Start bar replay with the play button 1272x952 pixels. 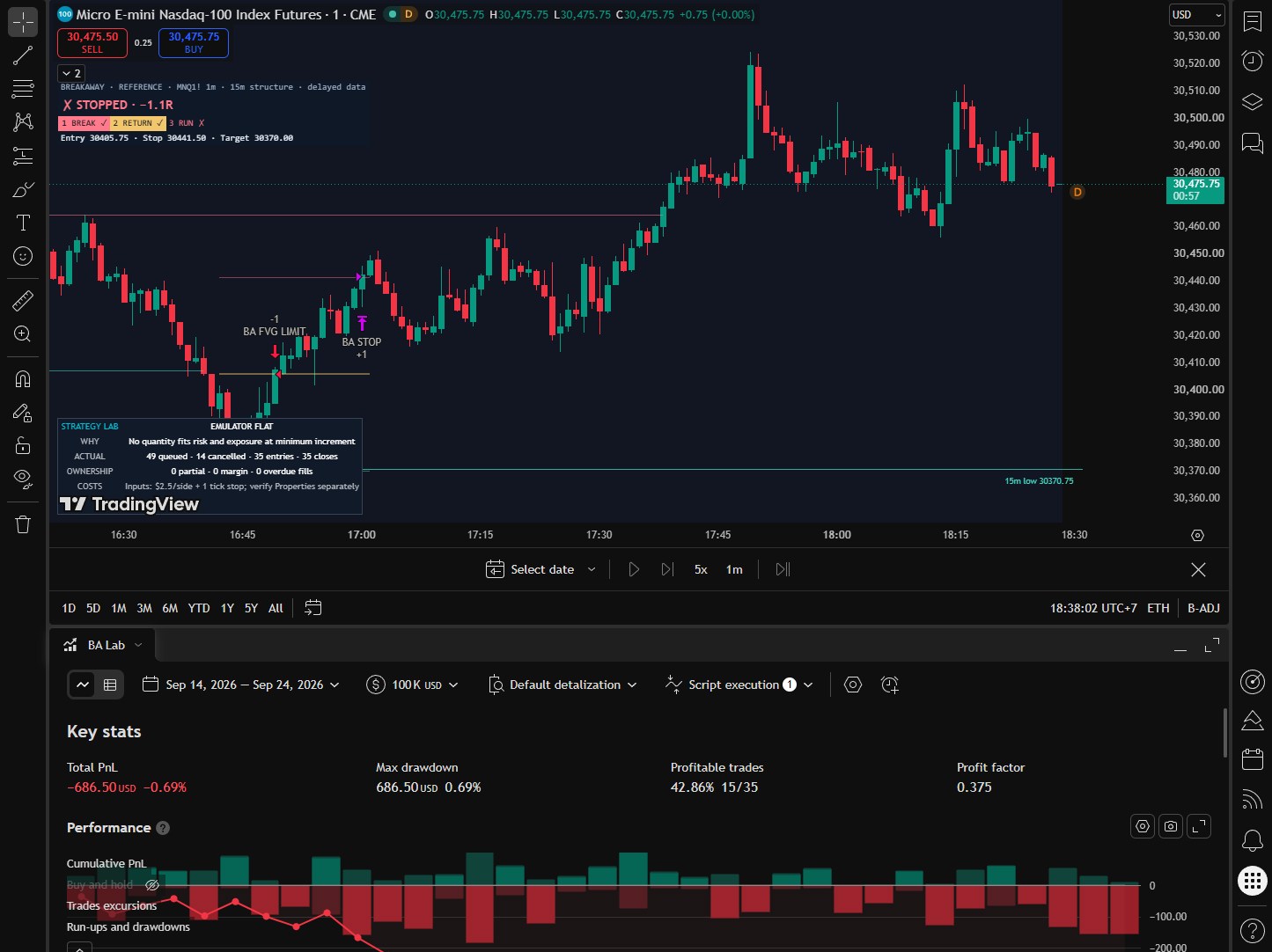(x=634, y=569)
